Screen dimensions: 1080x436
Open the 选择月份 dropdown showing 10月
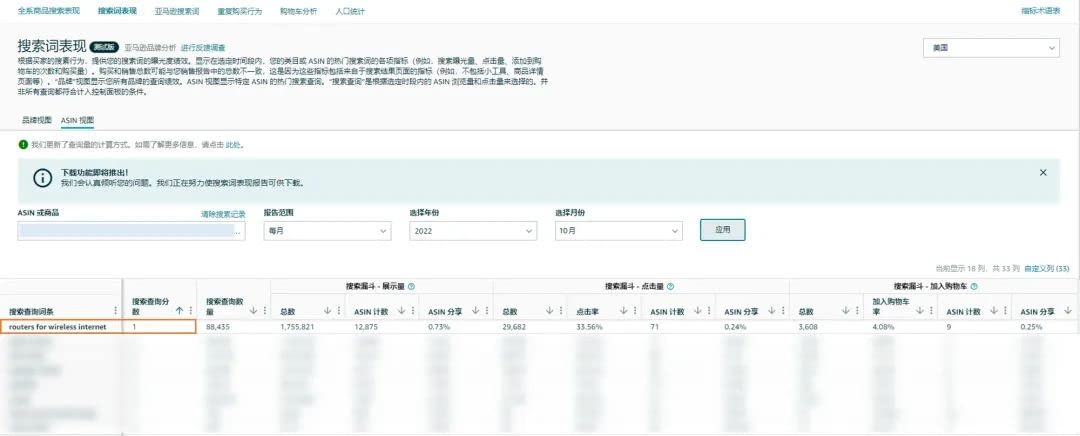point(618,230)
